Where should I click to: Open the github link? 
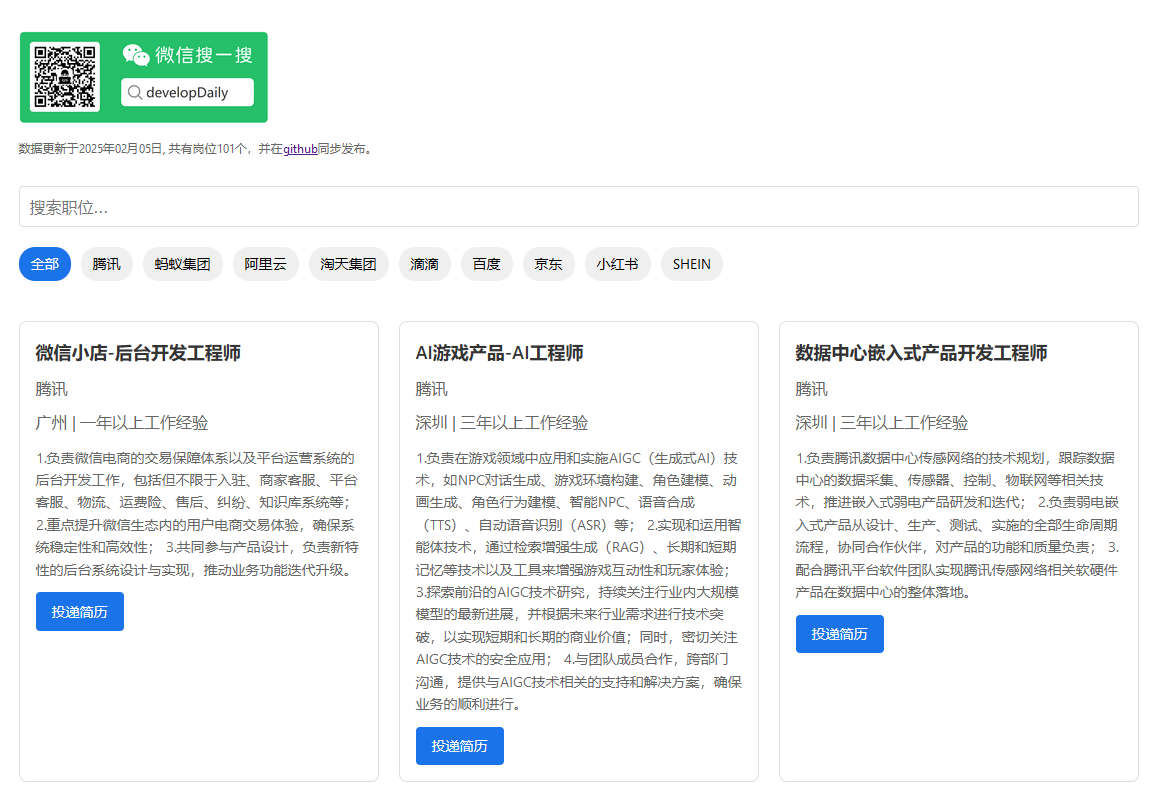(x=300, y=149)
